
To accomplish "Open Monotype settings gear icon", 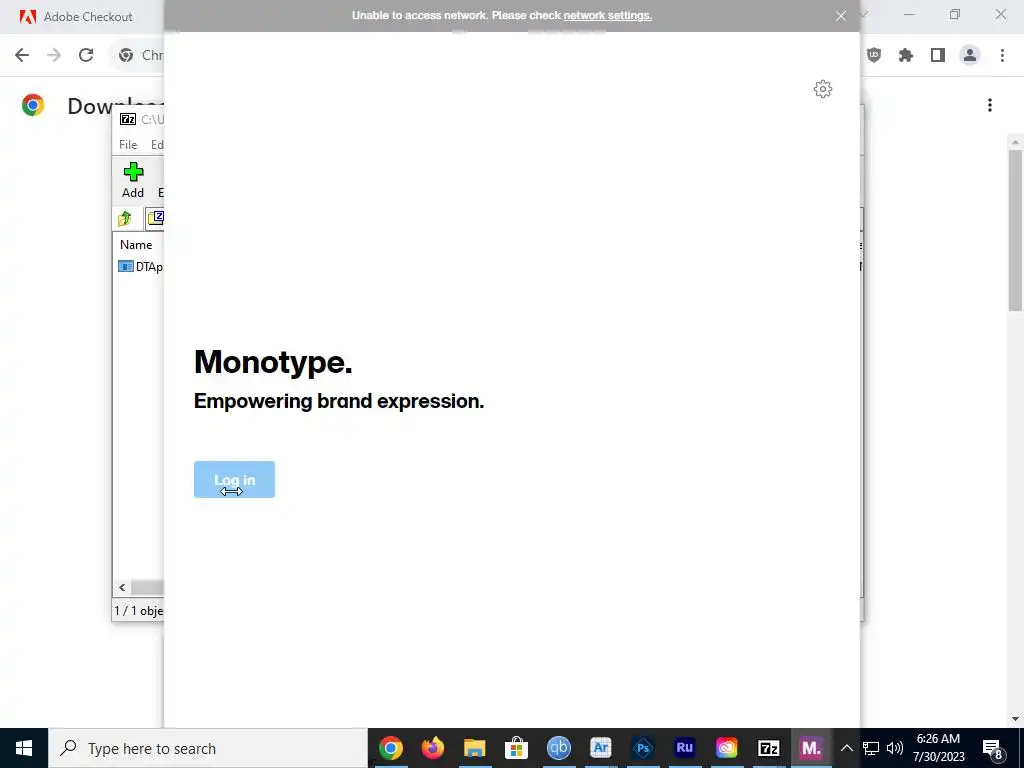I will tap(823, 89).
